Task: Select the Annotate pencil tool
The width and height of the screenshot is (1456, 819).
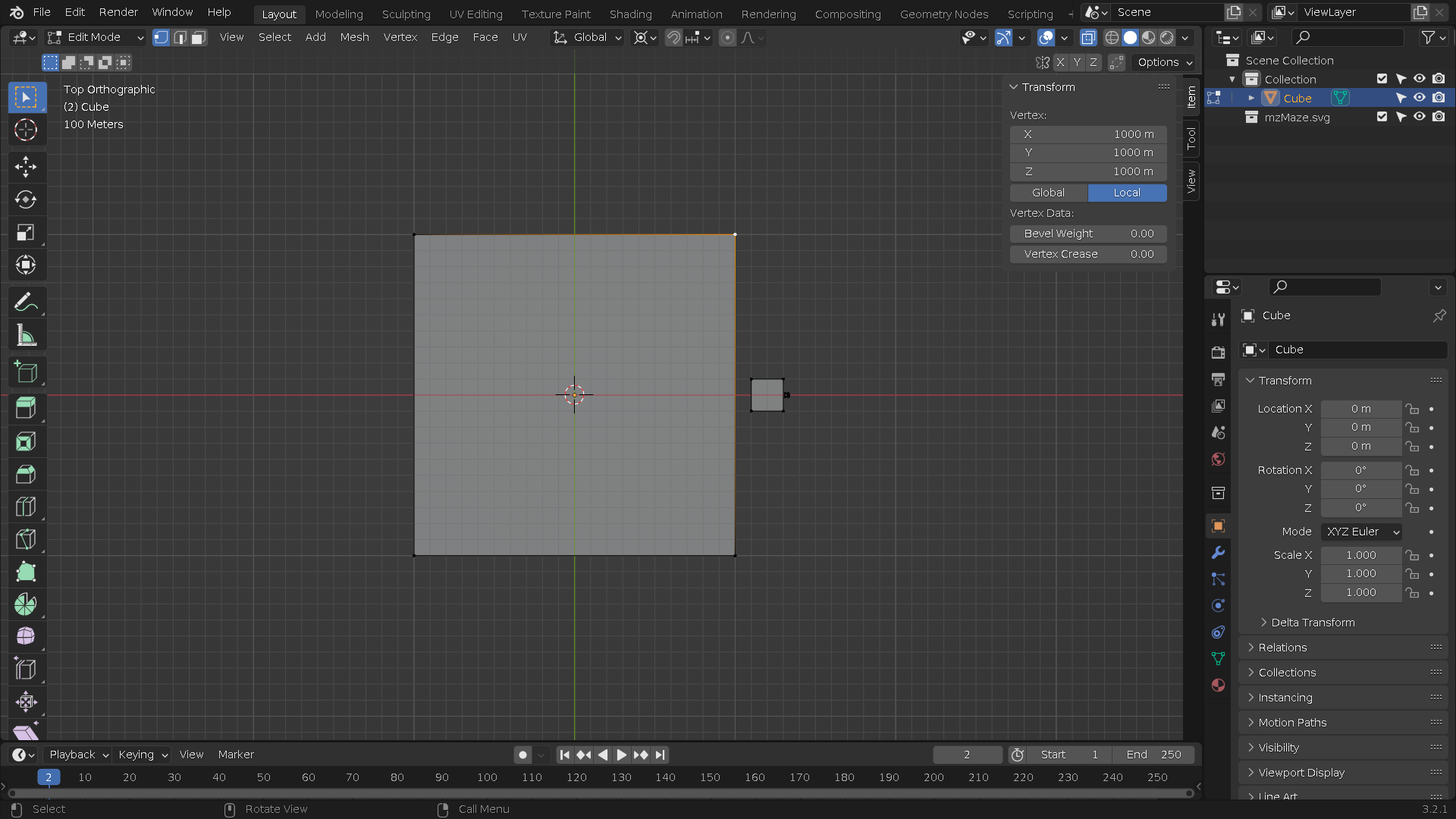Action: [26, 303]
